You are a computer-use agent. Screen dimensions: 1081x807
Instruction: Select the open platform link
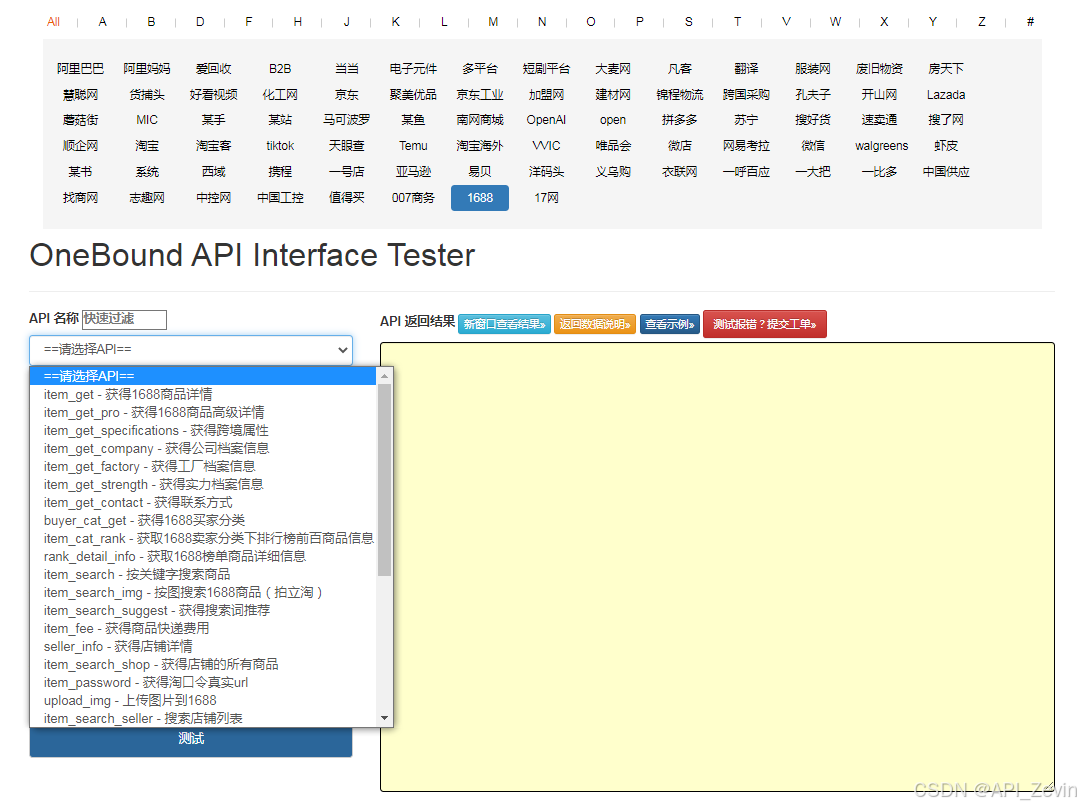[x=613, y=120]
